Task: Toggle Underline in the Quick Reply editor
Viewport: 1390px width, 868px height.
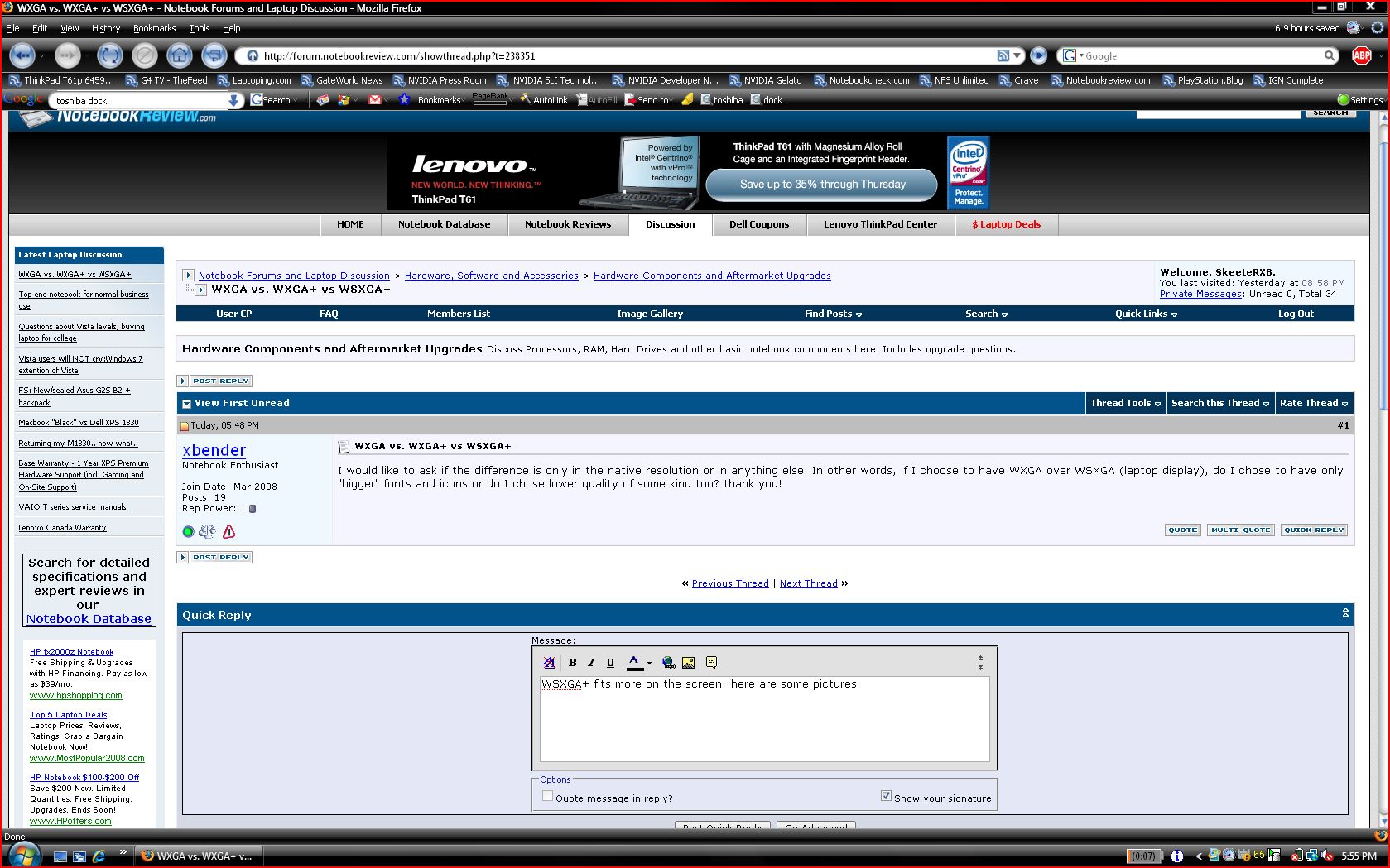Action: point(610,663)
